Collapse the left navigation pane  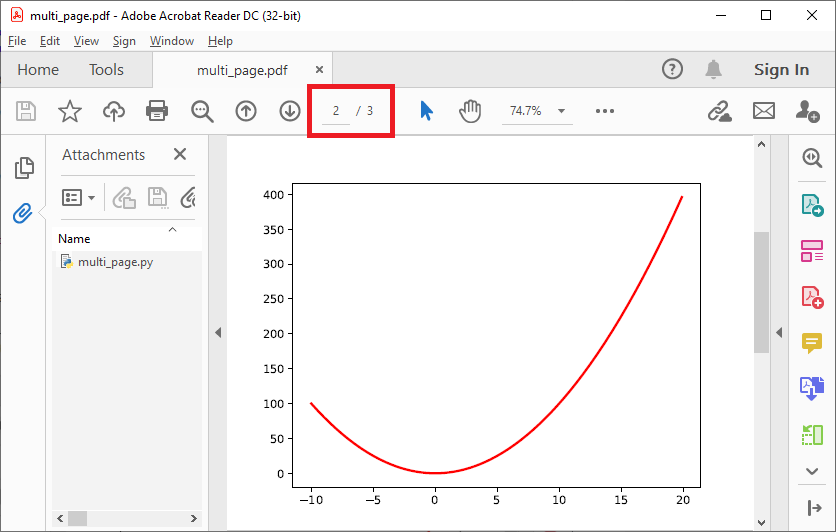(x=218, y=333)
